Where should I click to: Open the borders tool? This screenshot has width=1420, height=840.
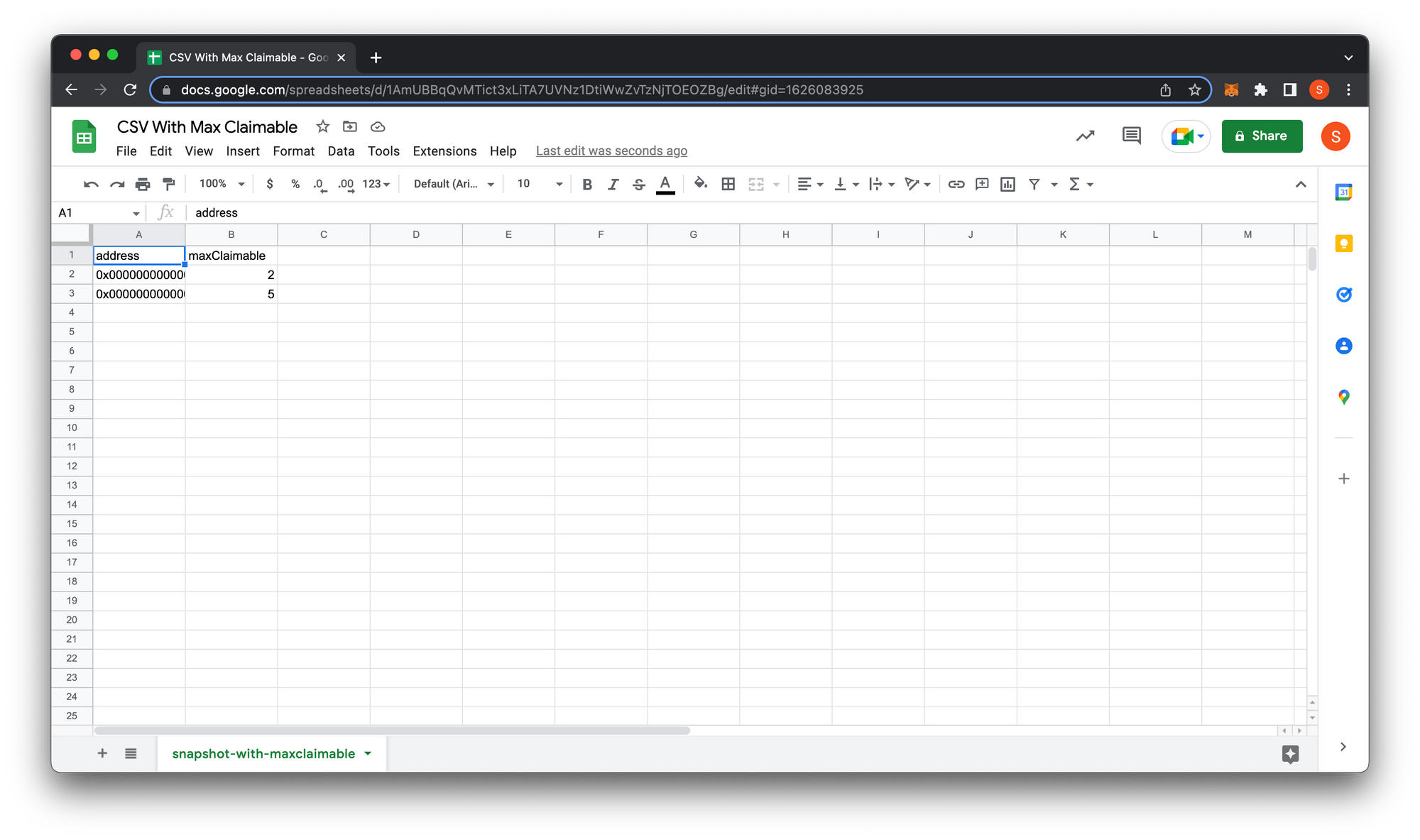point(728,184)
